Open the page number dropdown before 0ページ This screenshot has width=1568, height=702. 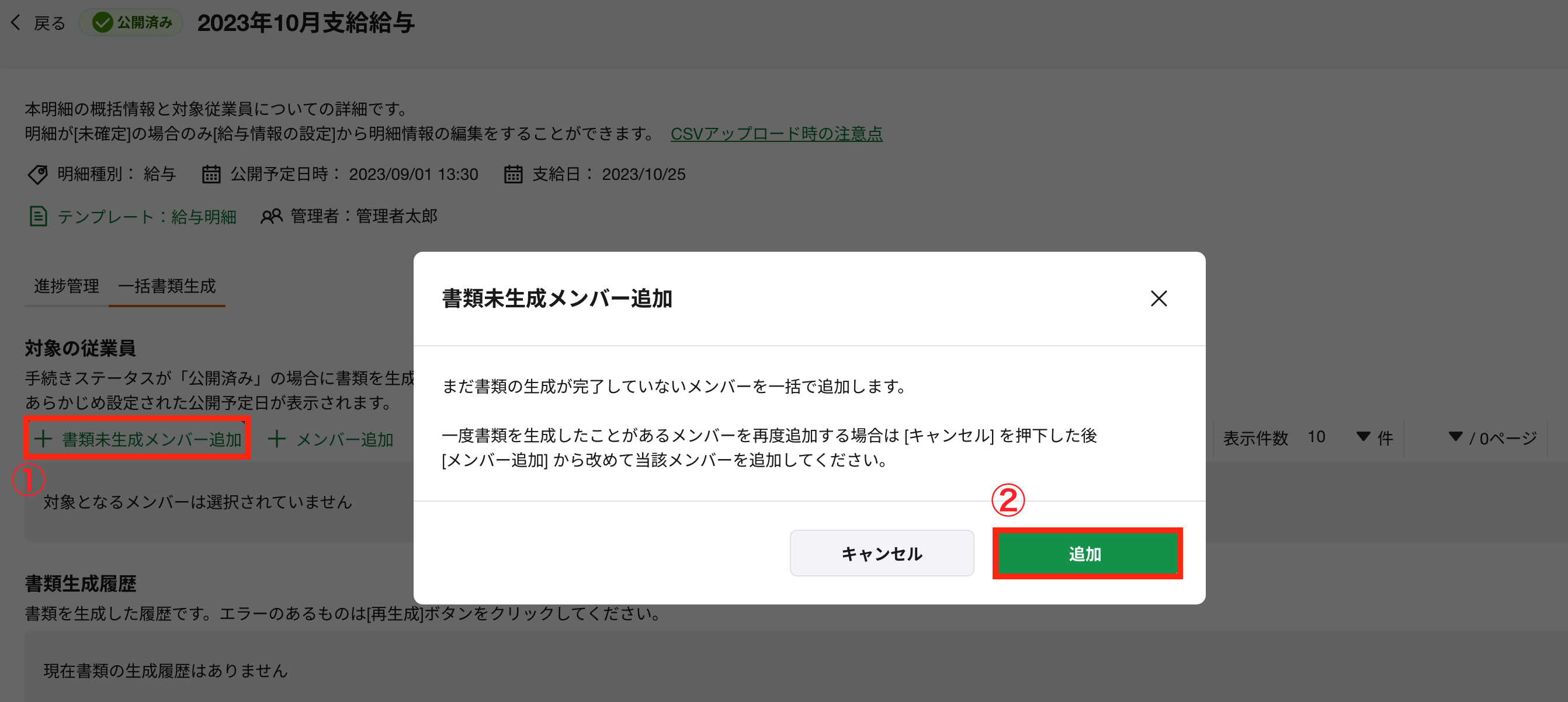(x=1455, y=437)
